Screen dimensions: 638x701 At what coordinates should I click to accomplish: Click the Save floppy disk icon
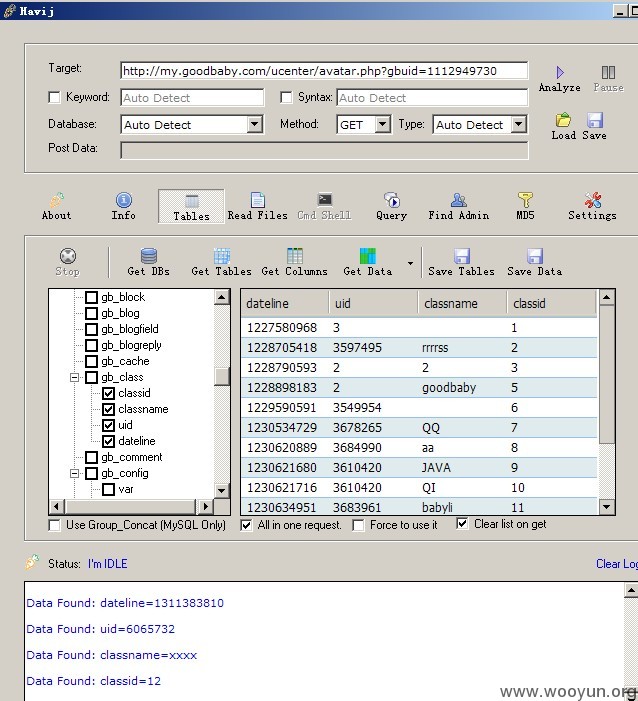pyautogui.click(x=595, y=120)
